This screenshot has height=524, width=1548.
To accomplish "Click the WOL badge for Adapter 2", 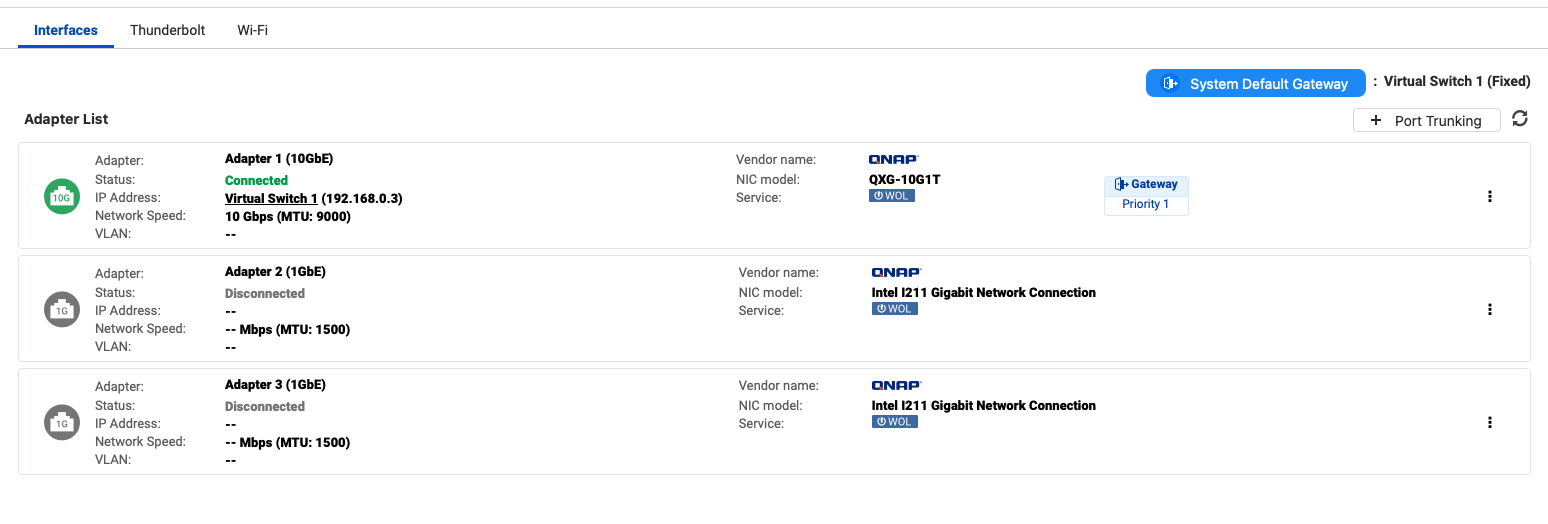I will [895, 309].
